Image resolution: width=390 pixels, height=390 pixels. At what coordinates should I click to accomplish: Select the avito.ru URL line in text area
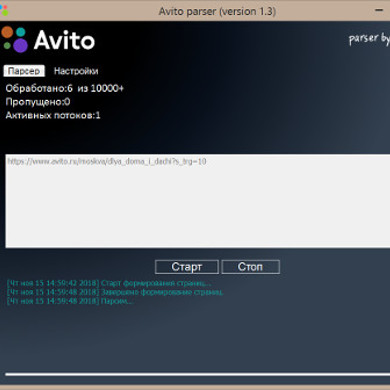tap(107, 162)
